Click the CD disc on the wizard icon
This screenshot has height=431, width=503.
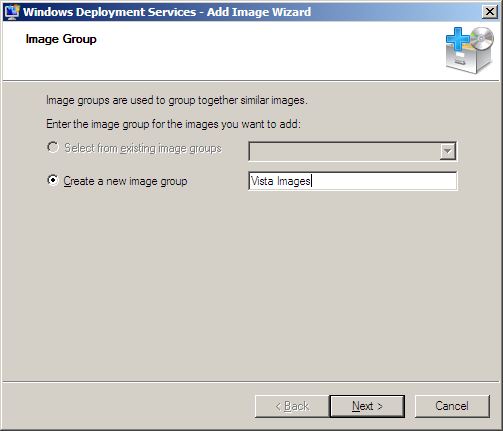(x=482, y=38)
